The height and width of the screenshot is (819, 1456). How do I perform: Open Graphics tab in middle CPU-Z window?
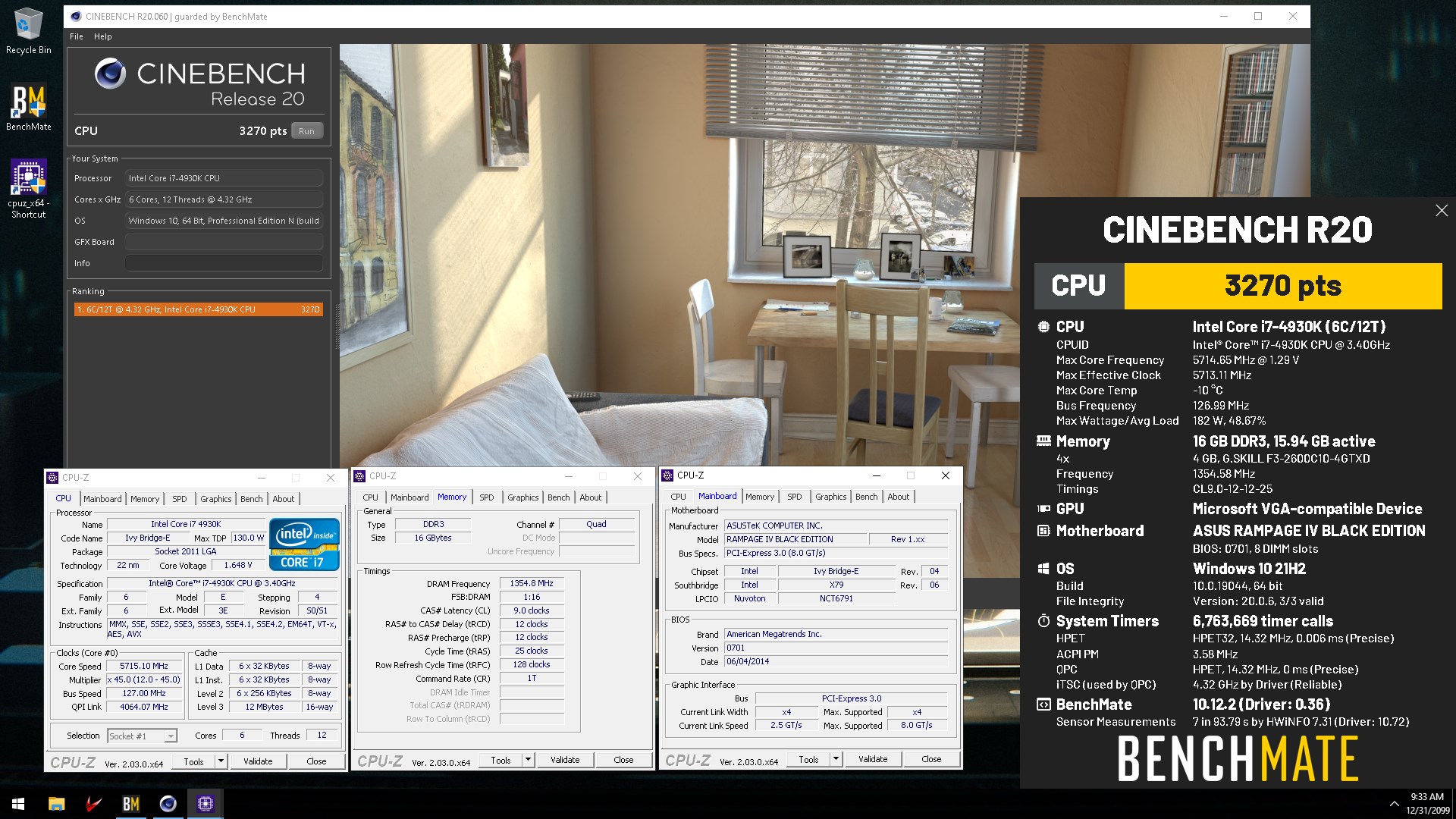(523, 497)
